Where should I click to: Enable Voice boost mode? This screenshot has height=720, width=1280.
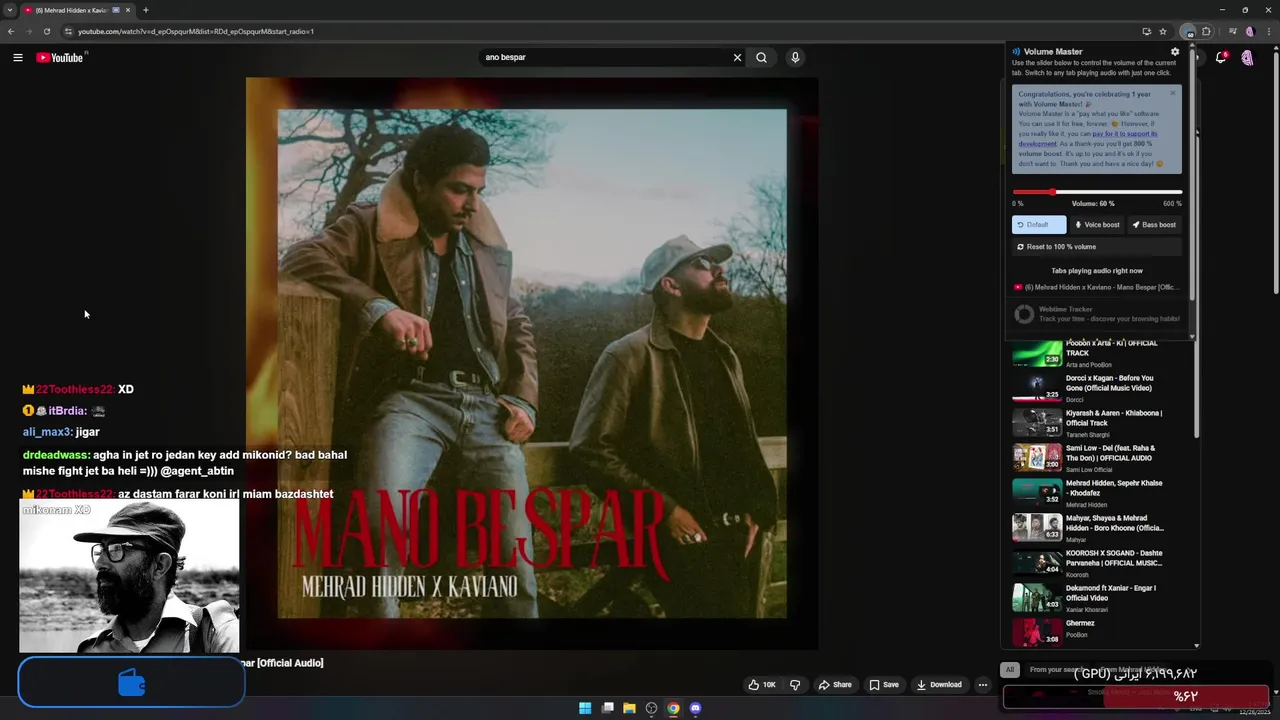pyautogui.click(x=1097, y=225)
